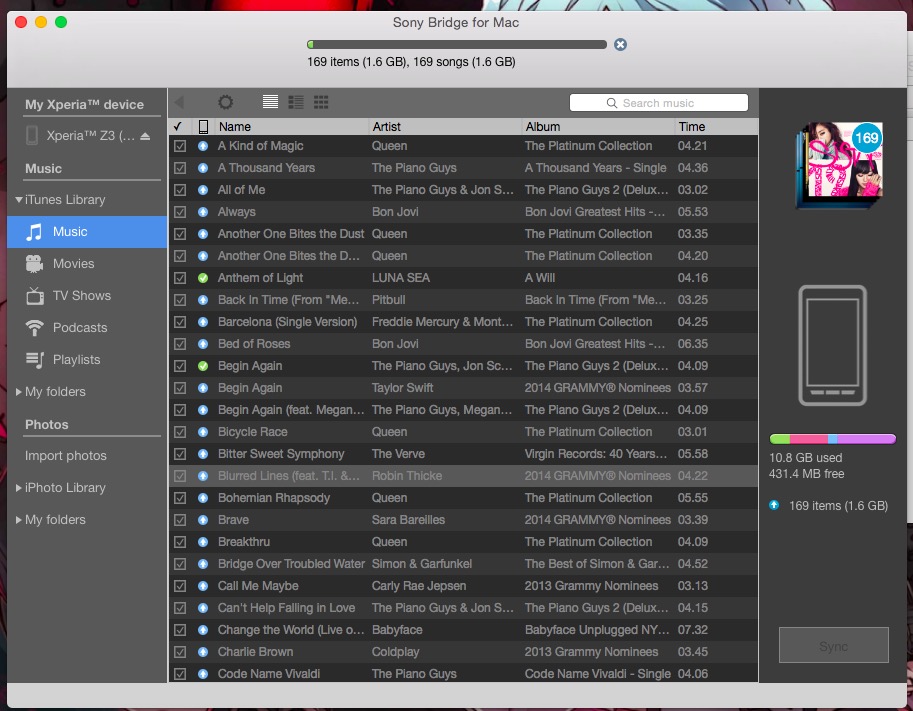Sort songs by Artist column
The width and height of the screenshot is (913, 711).
[445, 126]
